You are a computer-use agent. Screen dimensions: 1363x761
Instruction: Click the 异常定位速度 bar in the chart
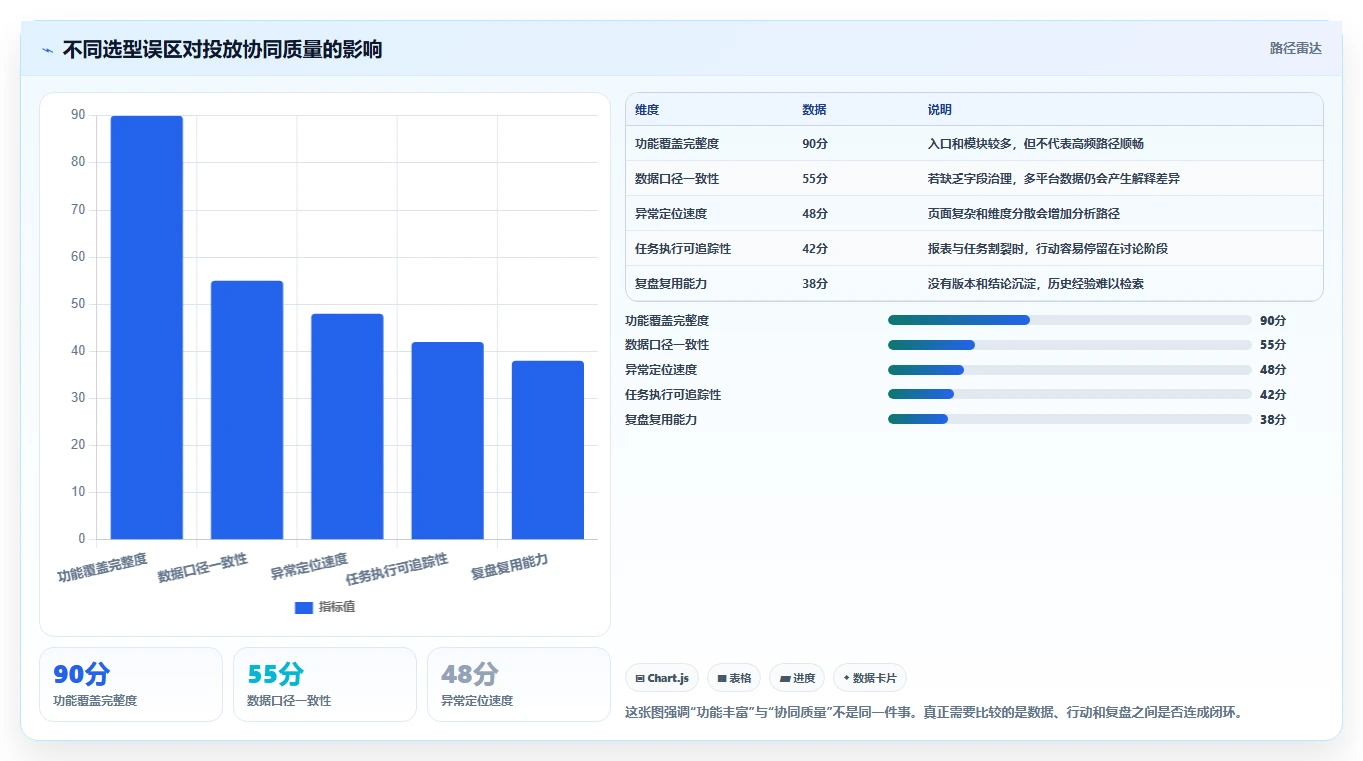[347, 426]
